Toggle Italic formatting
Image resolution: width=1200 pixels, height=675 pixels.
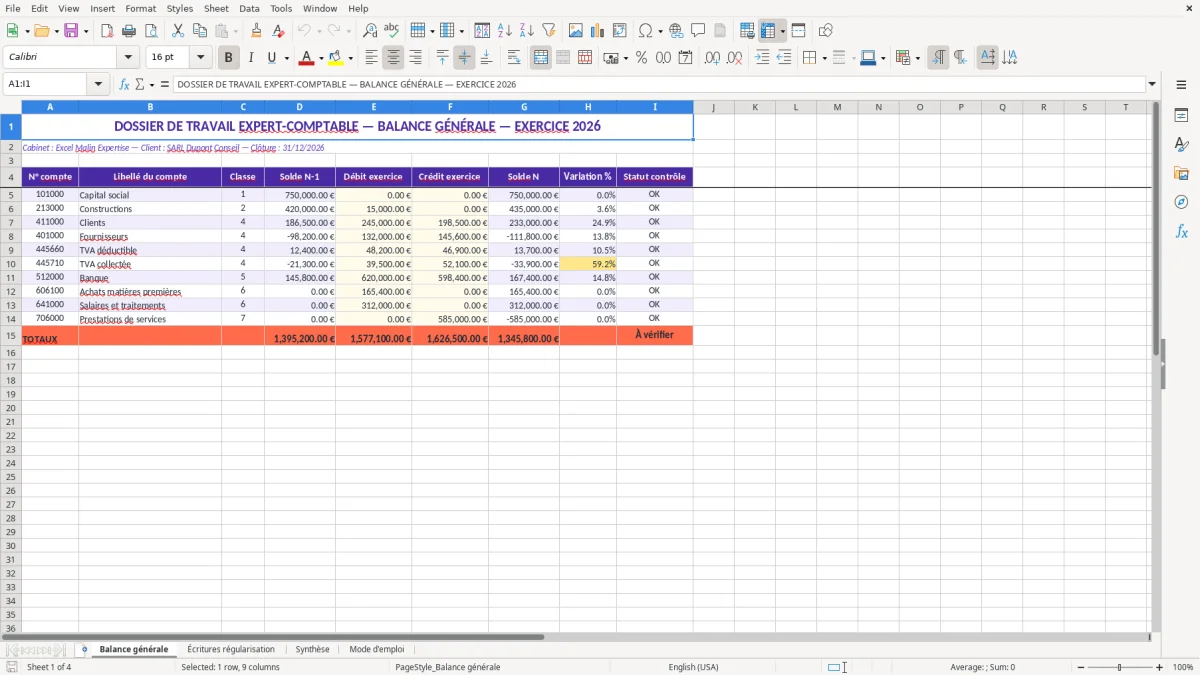251,58
